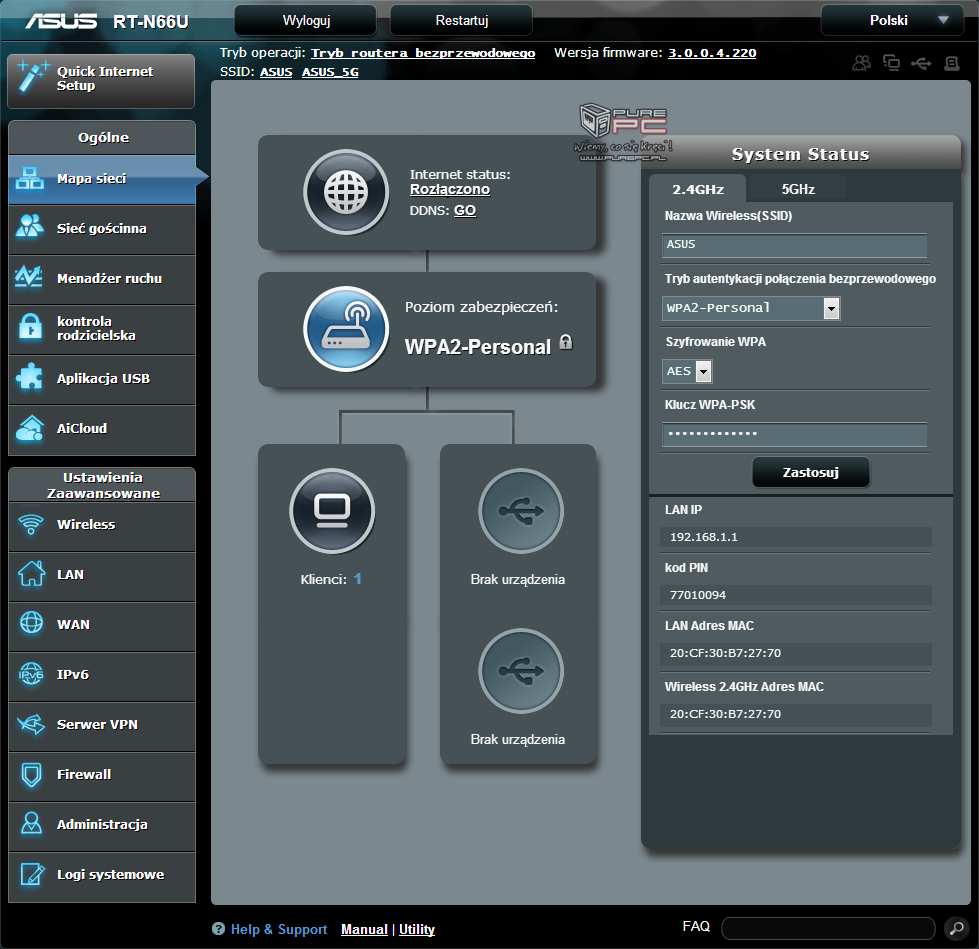Switch to the 2.4GHz tab

(697, 189)
